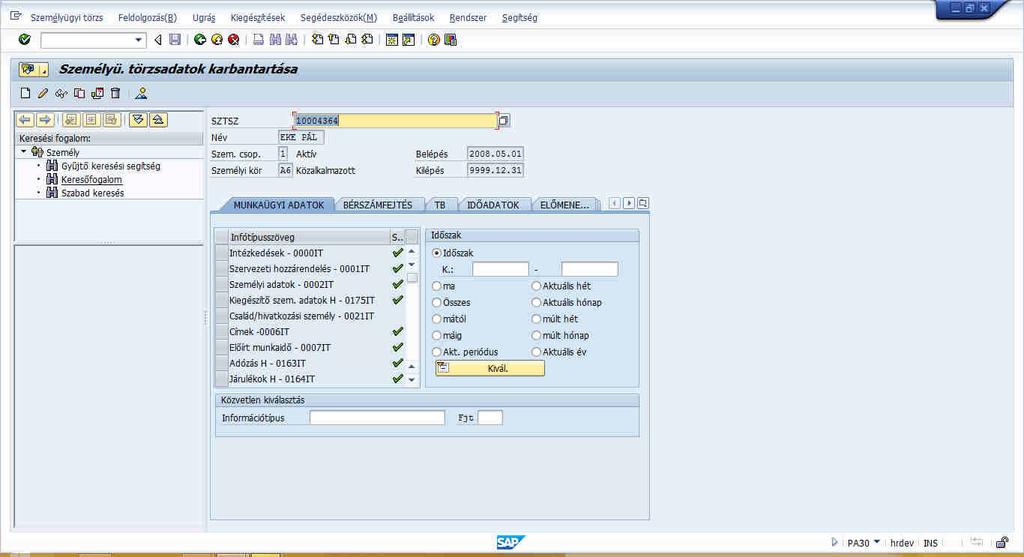Screen dimensions: 1024x557
Task: Click the green Enter checkmark icon
Action: (x=24, y=40)
